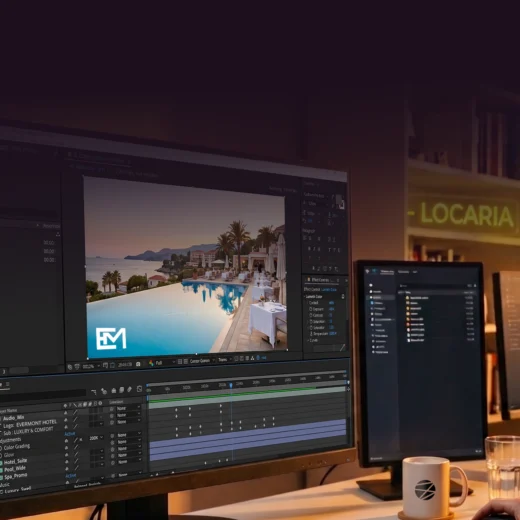Click the blue Active label above Color Grading
Viewport: 520px width, 520px height.
(x=70, y=434)
